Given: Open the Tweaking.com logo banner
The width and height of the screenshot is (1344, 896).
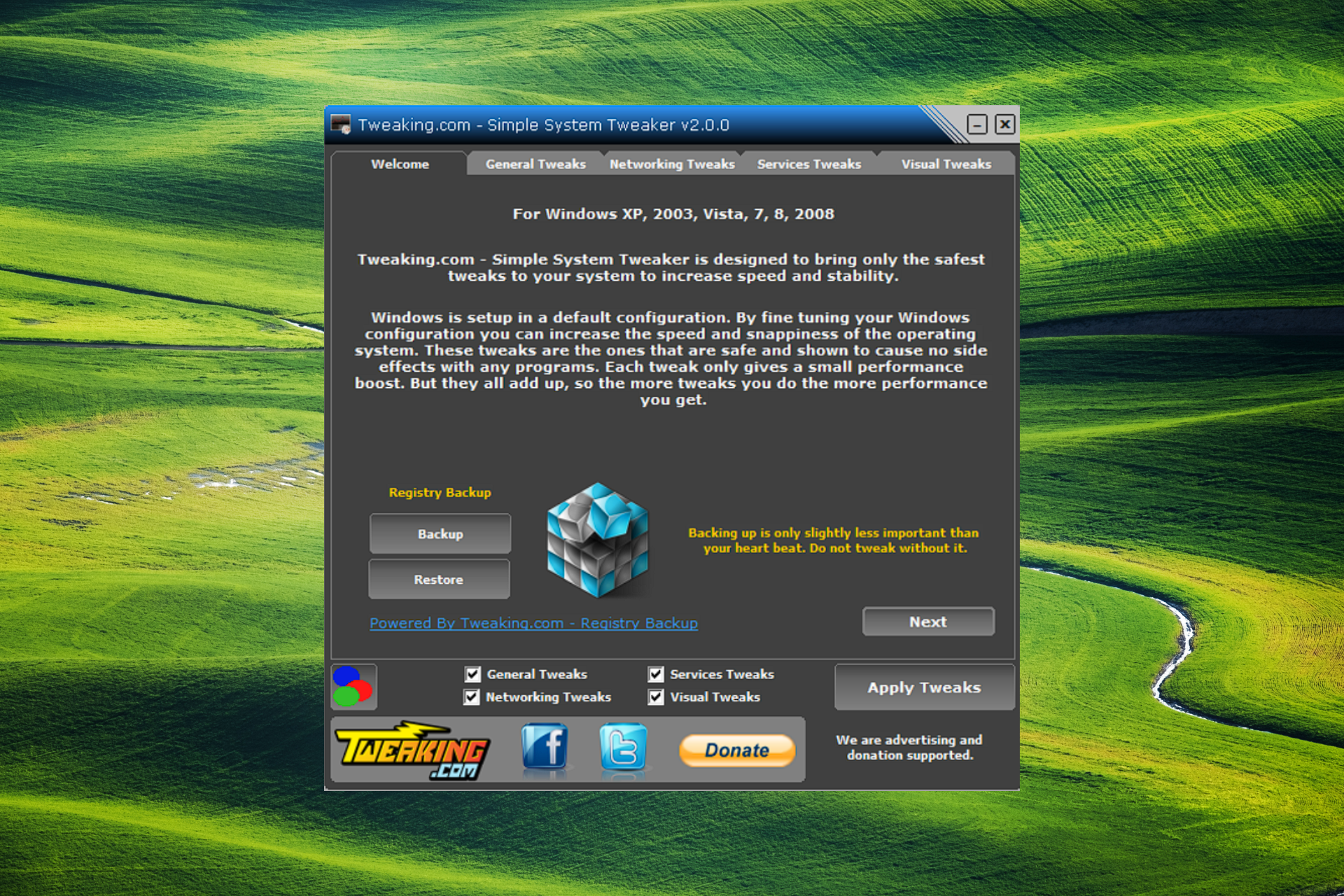Looking at the screenshot, I should click(x=413, y=750).
